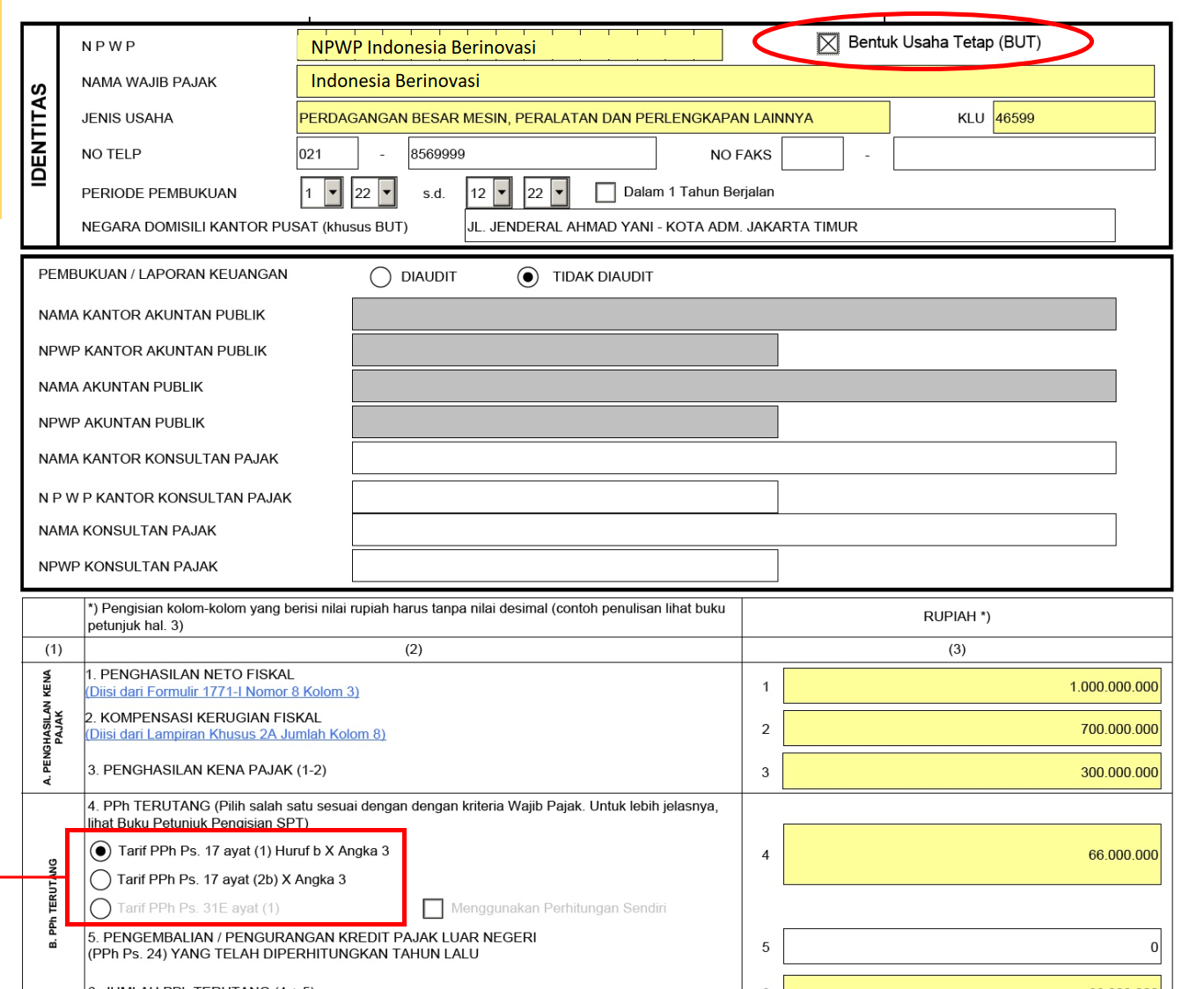Click the N P W P Kantor Konsultan Pajak field
This screenshot has width=1204, height=989.
coord(565,496)
